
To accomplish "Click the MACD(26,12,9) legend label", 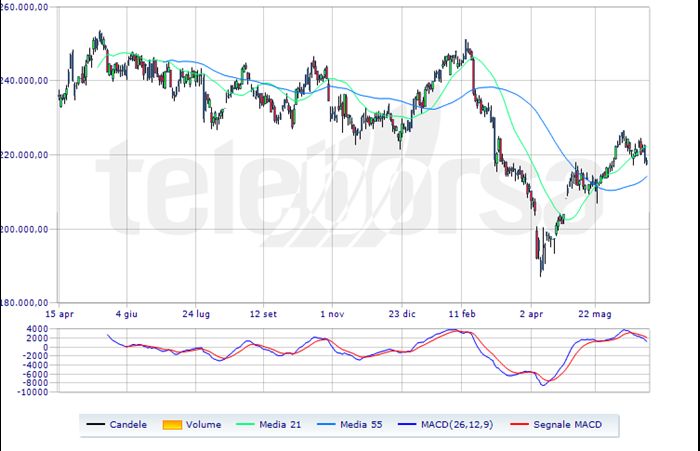I will [x=457, y=425].
